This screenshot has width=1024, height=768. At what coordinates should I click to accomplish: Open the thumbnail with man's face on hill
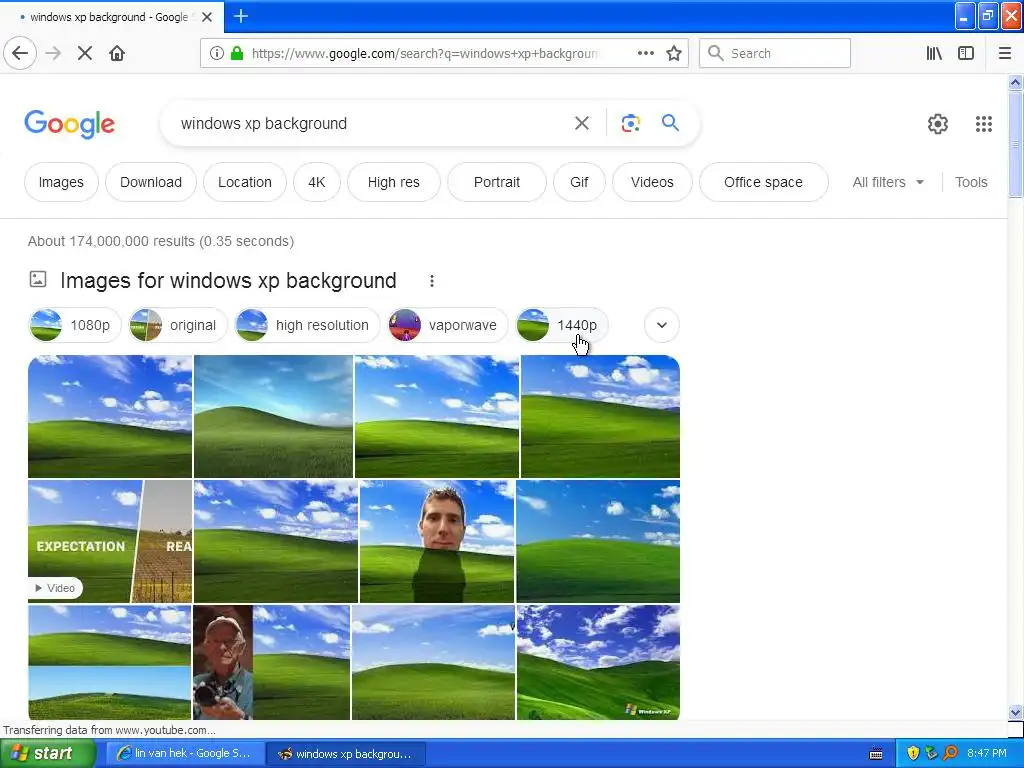click(437, 541)
